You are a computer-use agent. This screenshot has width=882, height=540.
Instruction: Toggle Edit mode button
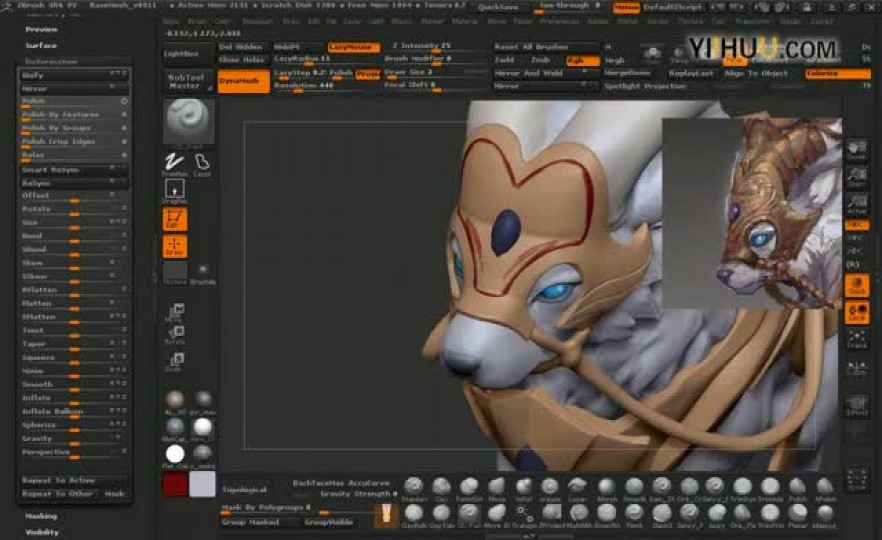coord(174,219)
